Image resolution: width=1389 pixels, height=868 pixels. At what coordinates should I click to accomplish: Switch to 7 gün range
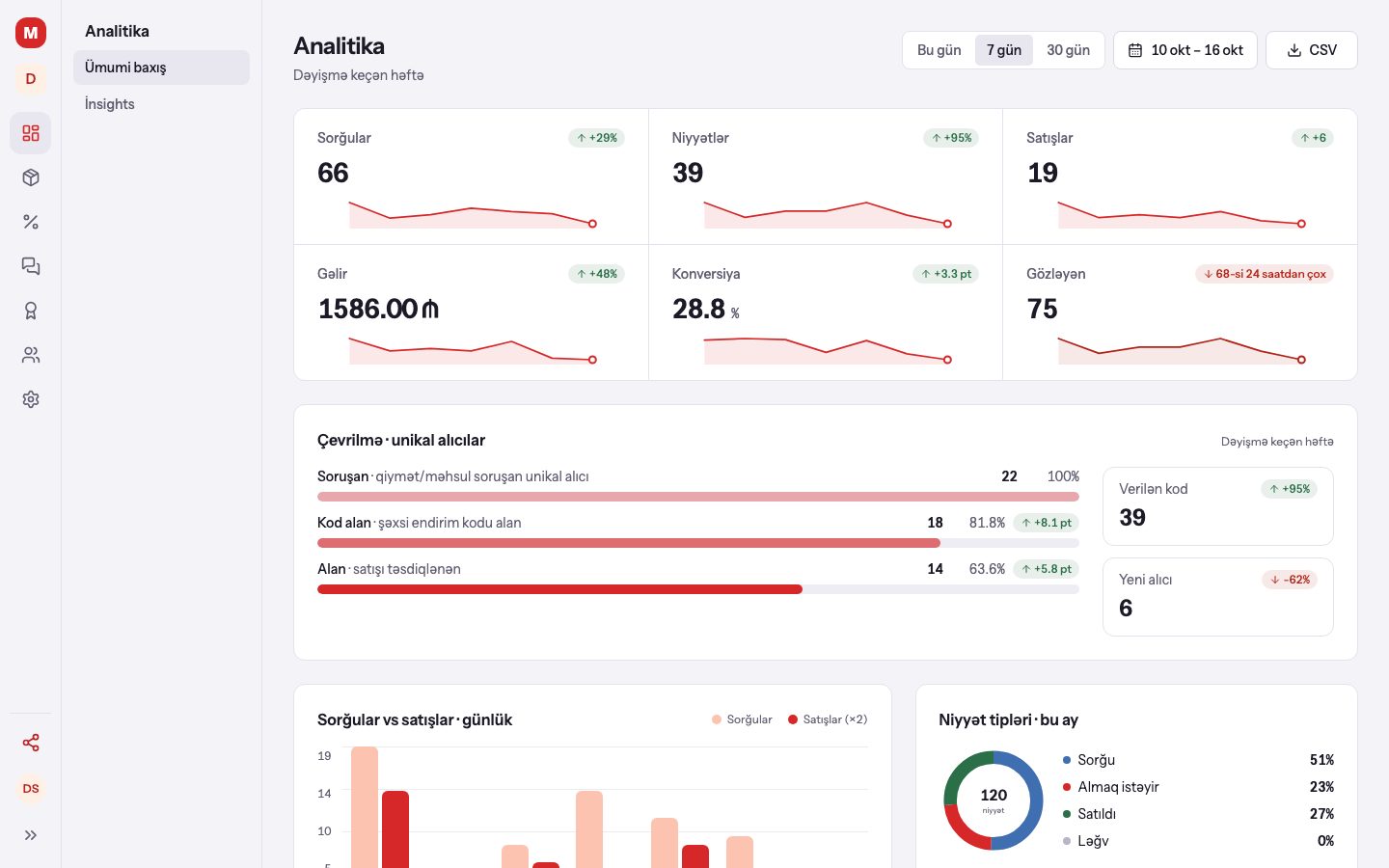click(x=1004, y=50)
